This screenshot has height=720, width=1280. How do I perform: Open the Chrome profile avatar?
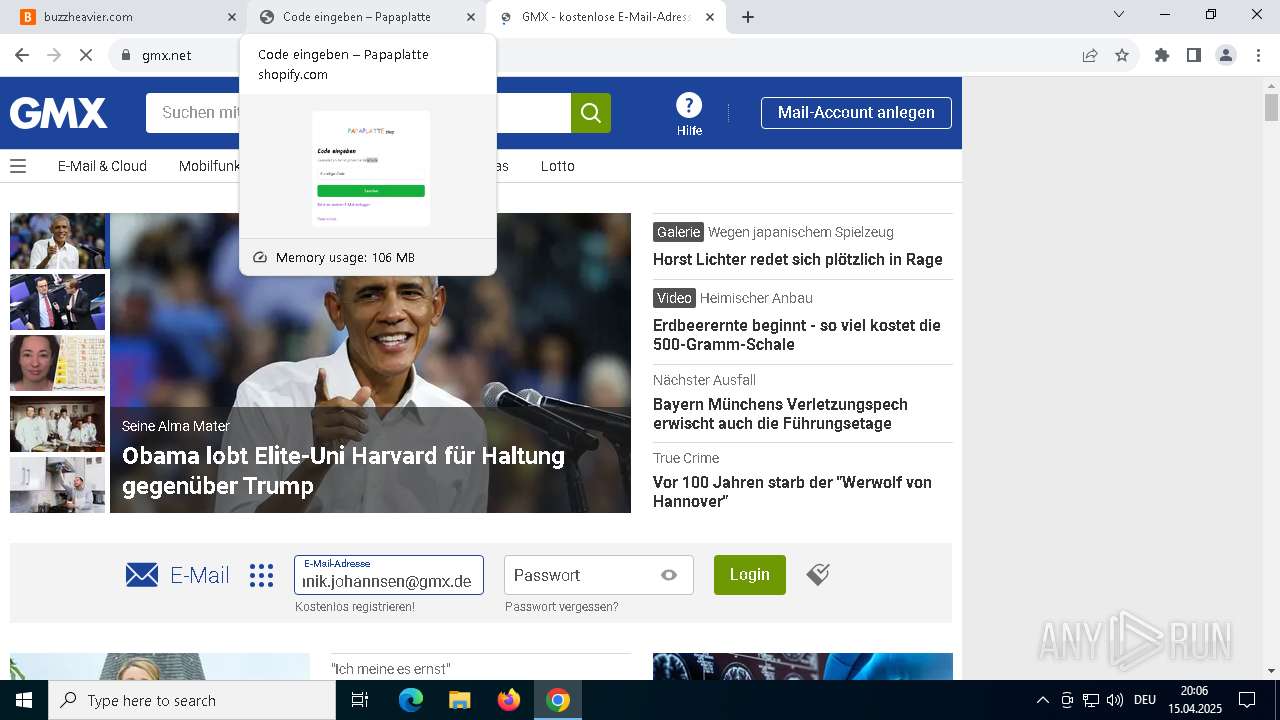coord(1226,55)
